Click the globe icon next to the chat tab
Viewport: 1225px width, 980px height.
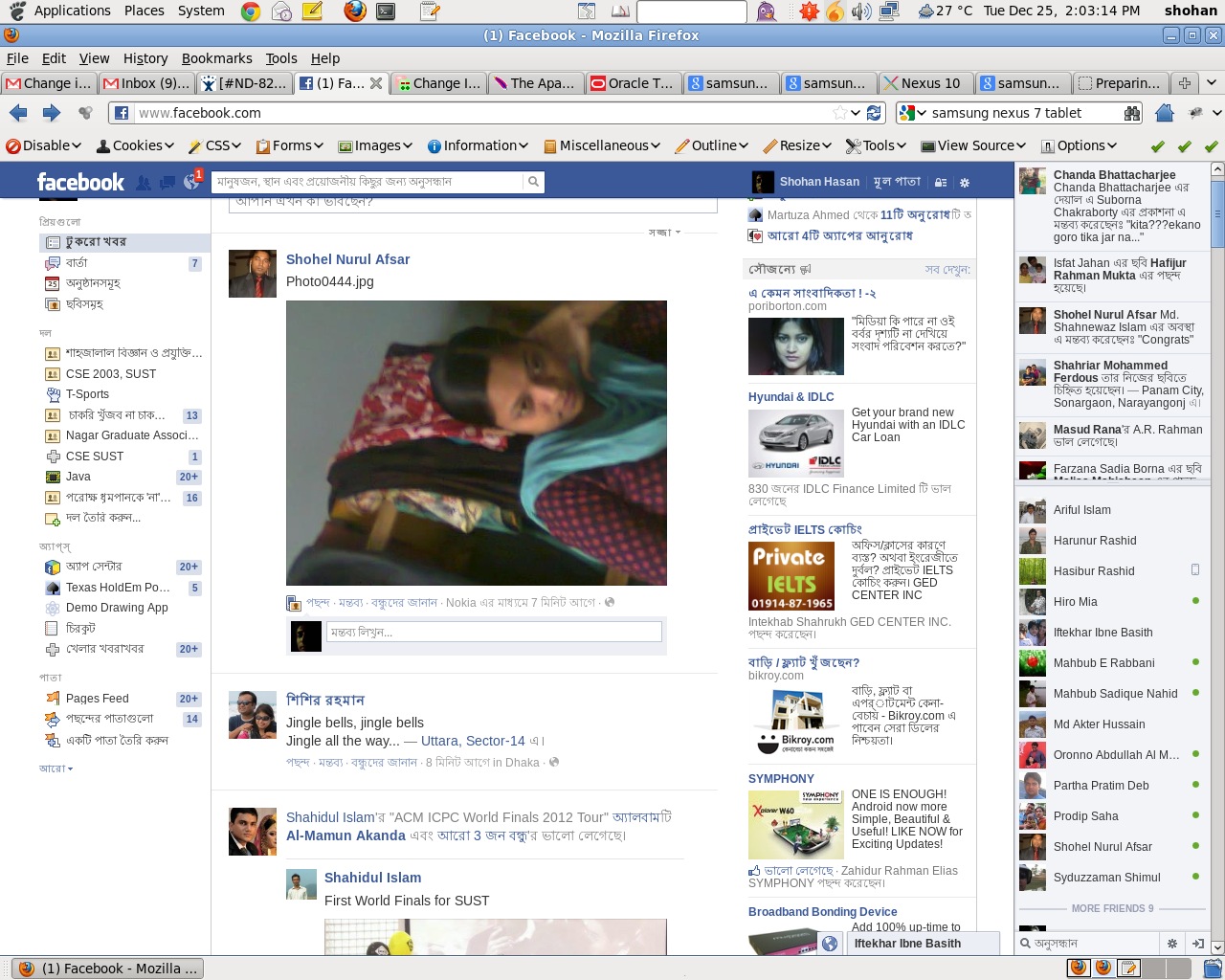coord(830,944)
